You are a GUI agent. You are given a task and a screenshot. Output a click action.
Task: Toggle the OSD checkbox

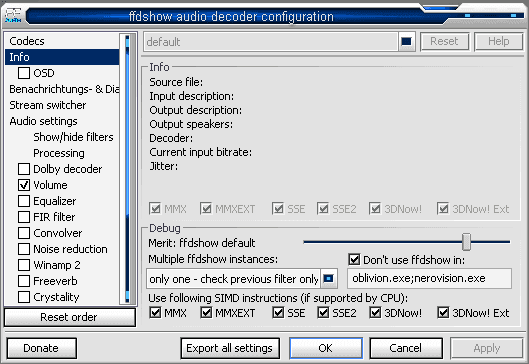[24, 73]
